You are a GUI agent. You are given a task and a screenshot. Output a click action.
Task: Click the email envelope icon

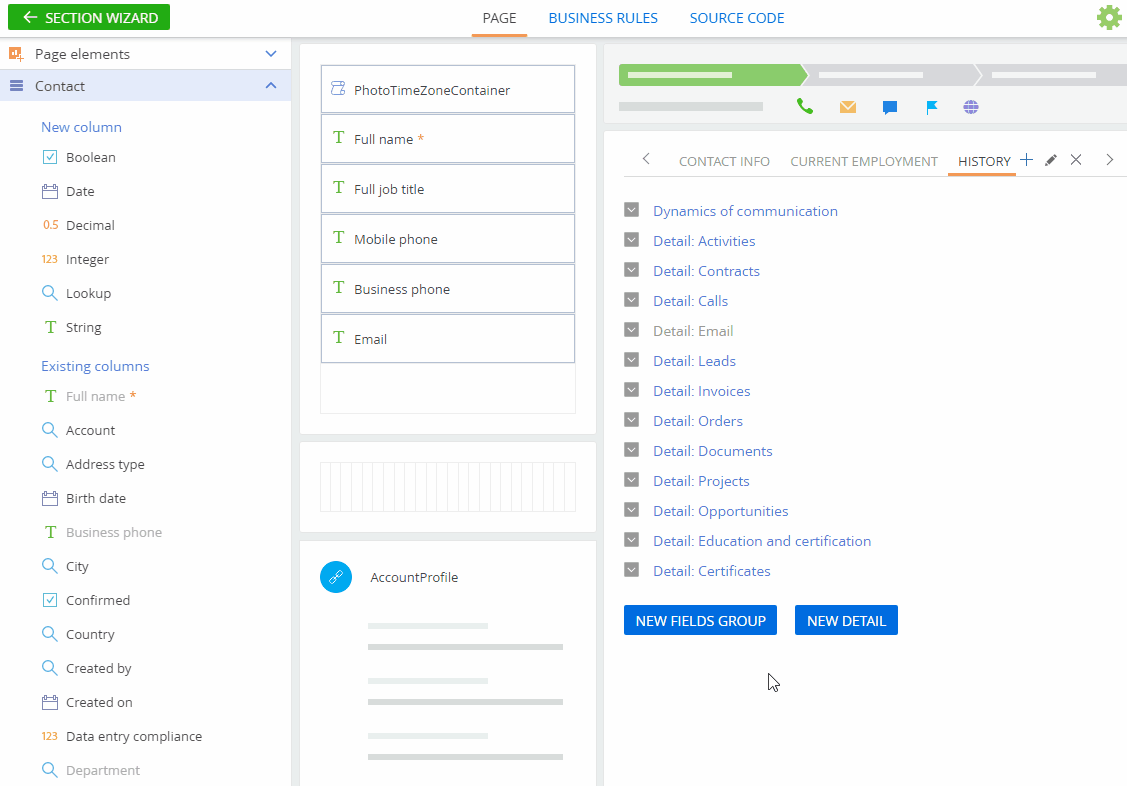[847, 106]
